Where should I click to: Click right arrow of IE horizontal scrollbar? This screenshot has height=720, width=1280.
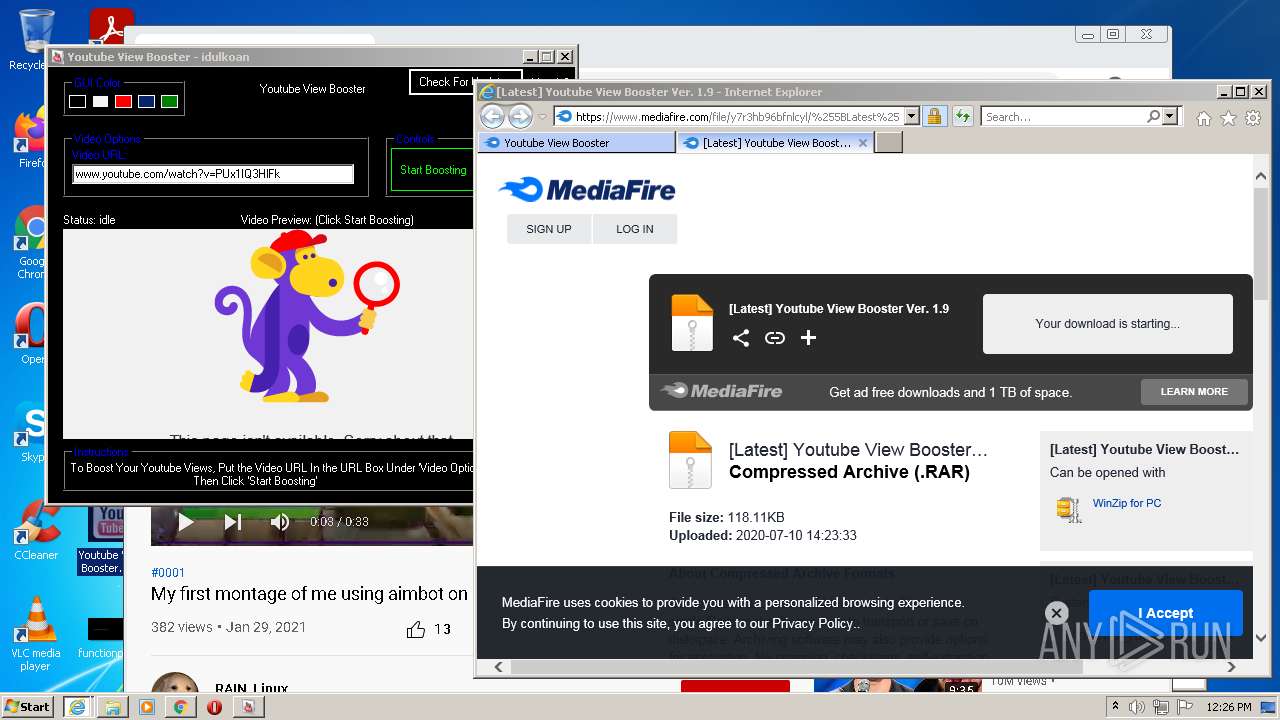(1231, 667)
